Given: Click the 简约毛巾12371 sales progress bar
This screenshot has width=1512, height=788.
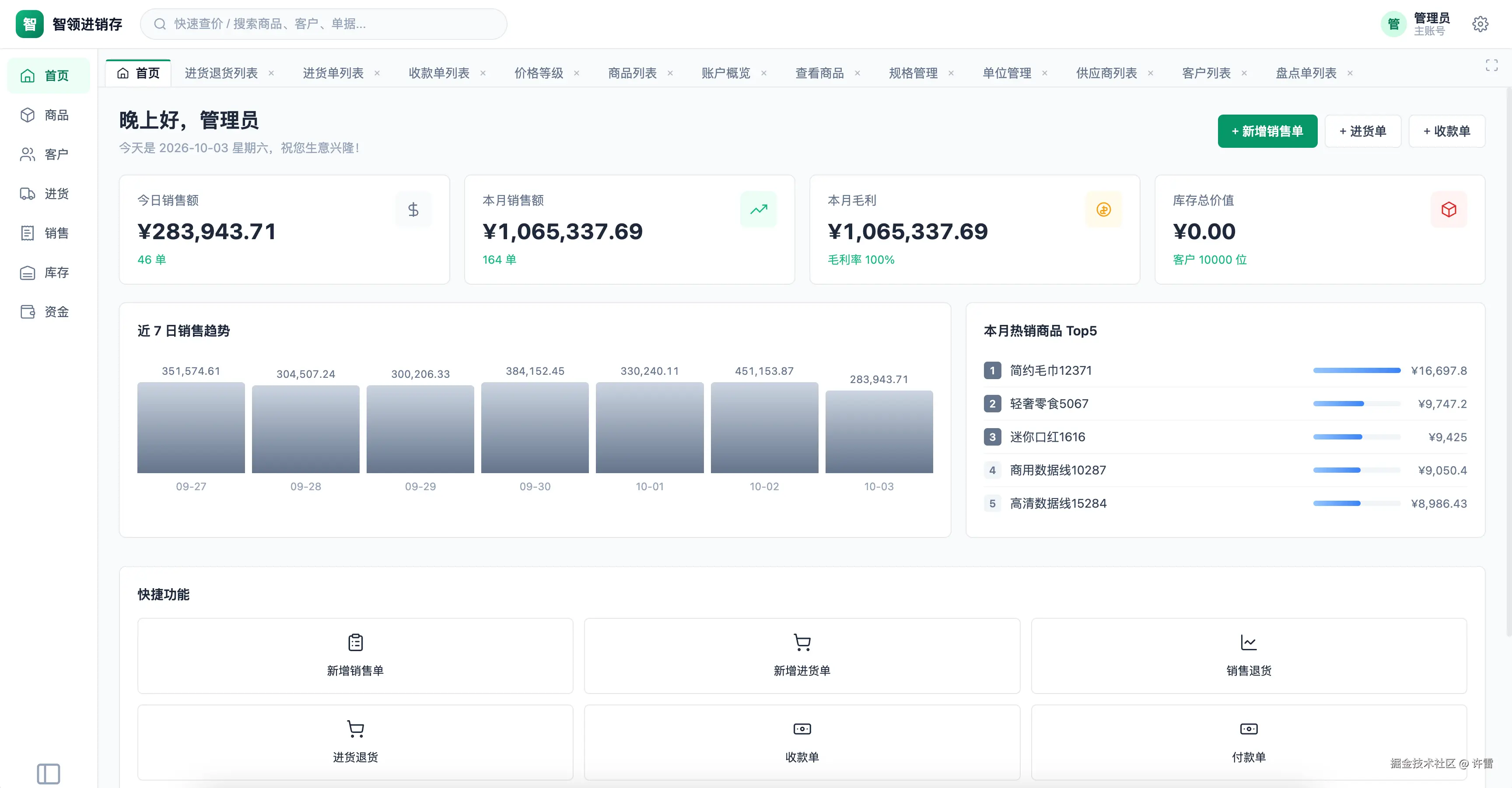Looking at the screenshot, I should [1356, 370].
